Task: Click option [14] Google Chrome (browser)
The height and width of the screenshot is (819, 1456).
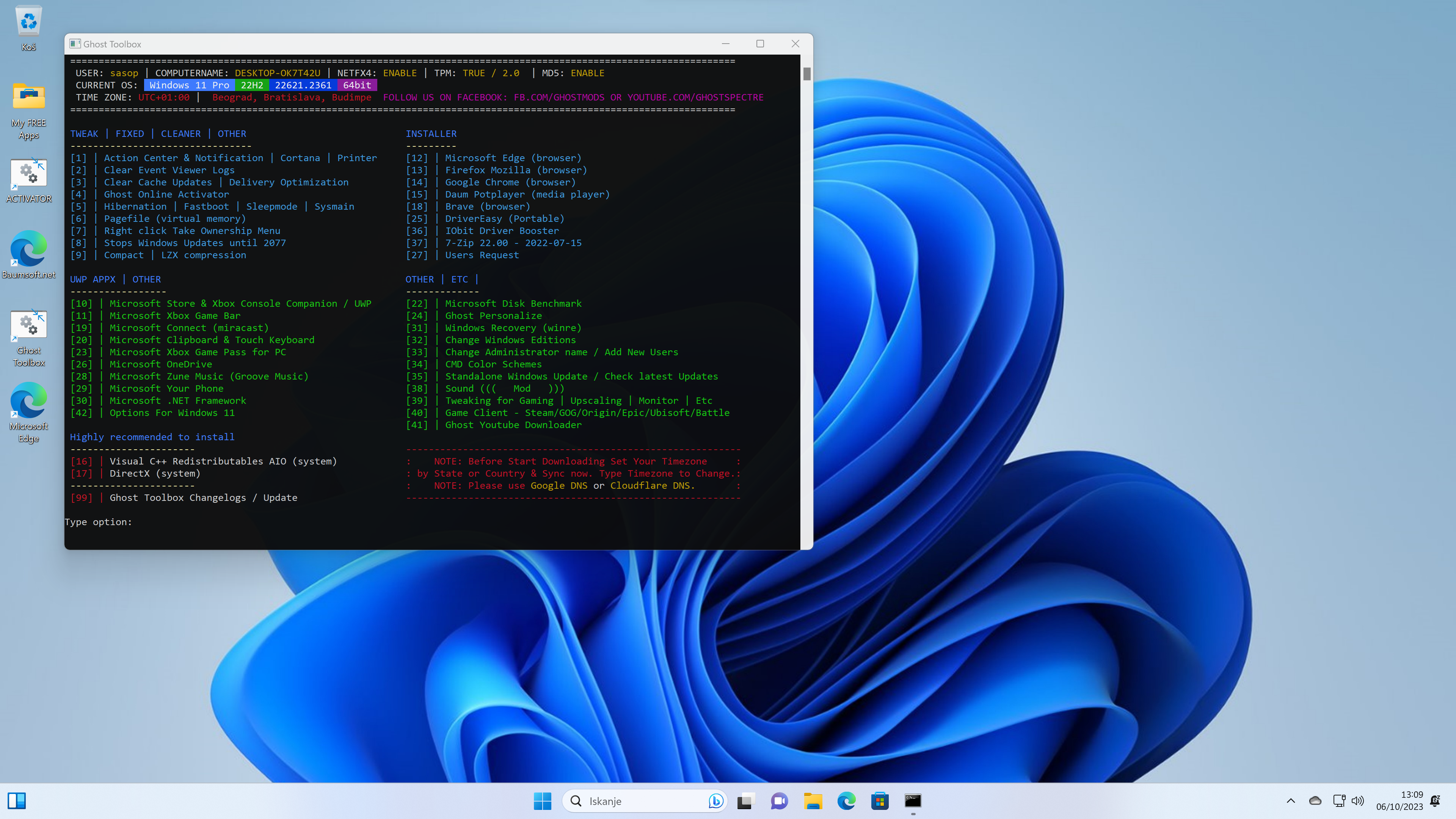Action: click(491, 182)
